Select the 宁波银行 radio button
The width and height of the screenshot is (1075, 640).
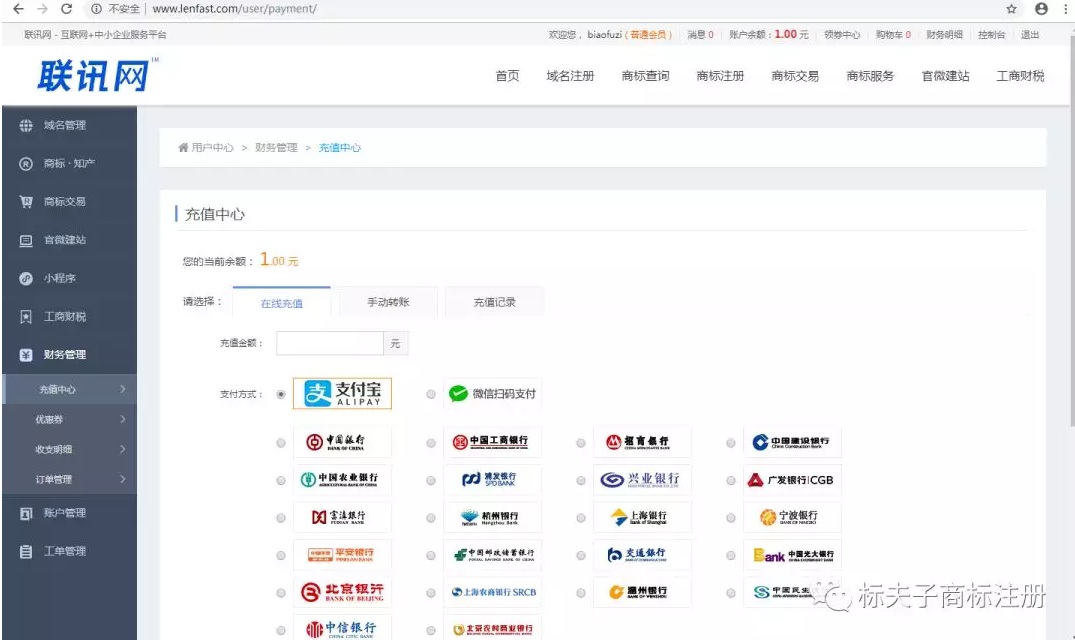point(732,518)
